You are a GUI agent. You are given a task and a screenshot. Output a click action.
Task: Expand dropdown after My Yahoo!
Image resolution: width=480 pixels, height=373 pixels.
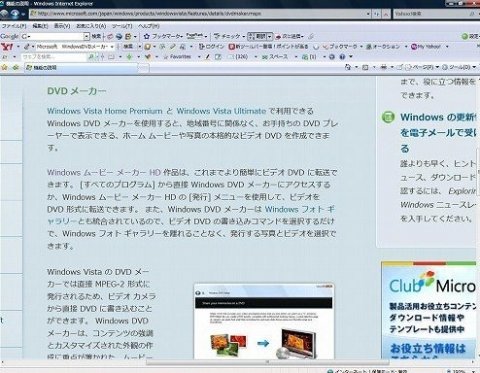pyautogui.click(x=447, y=47)
